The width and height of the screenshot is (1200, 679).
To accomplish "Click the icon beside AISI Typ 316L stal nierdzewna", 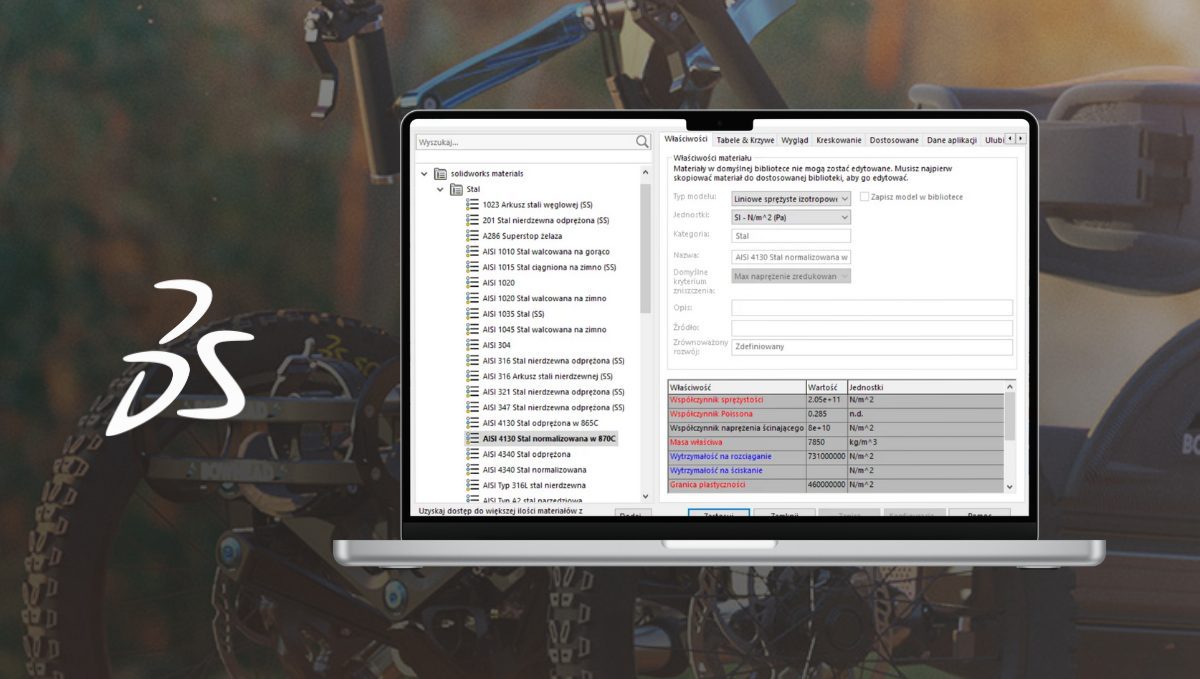I will (473, 485).
